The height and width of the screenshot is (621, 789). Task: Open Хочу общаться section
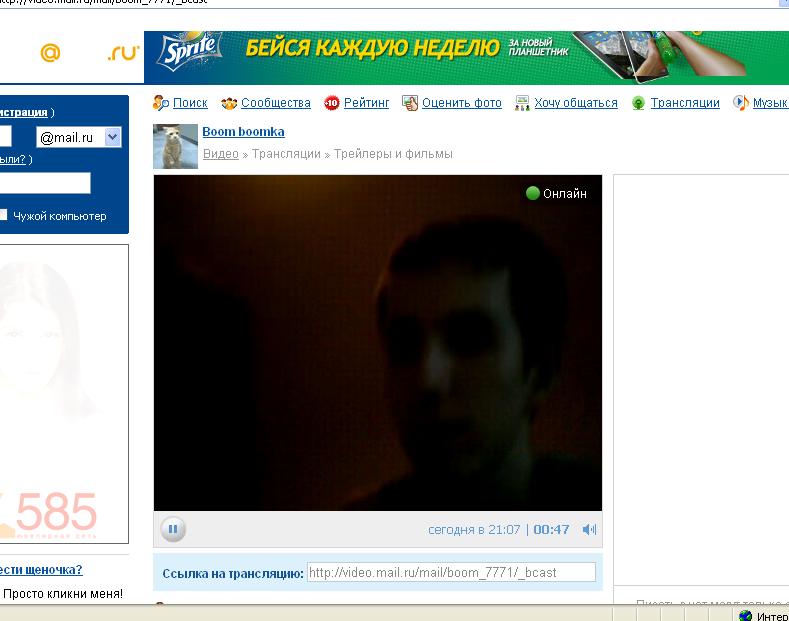tap(576, 103)
